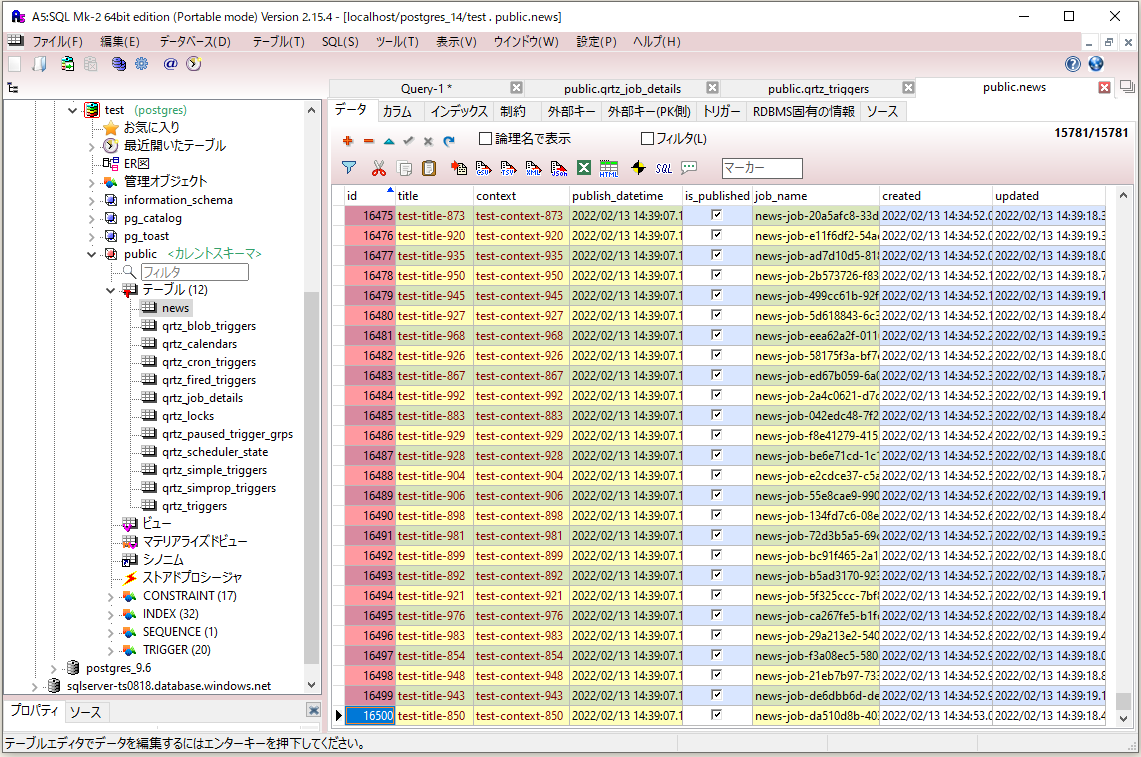Viewport: 1141px width, 757px height.
Task: Expand the CONSTRAINT (17) node
Action: coord(112,595)
